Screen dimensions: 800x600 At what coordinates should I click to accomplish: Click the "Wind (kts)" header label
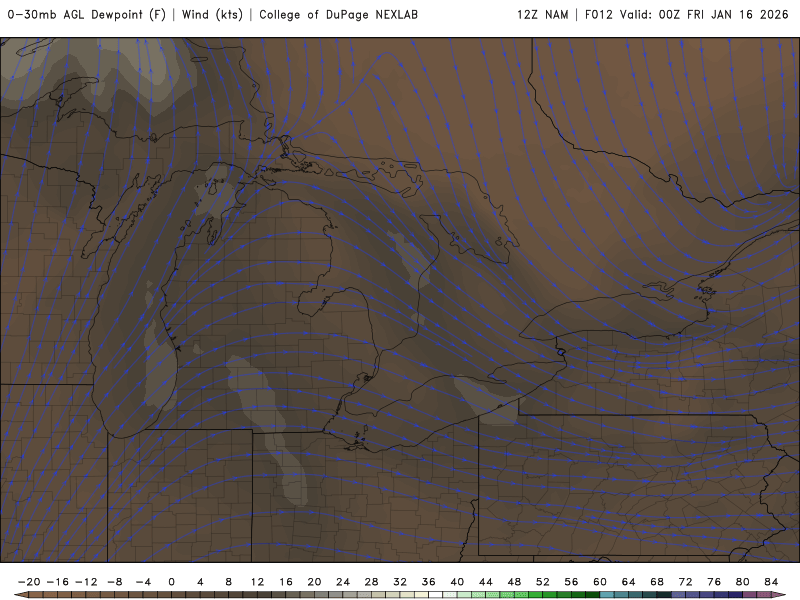pos(212,15)
